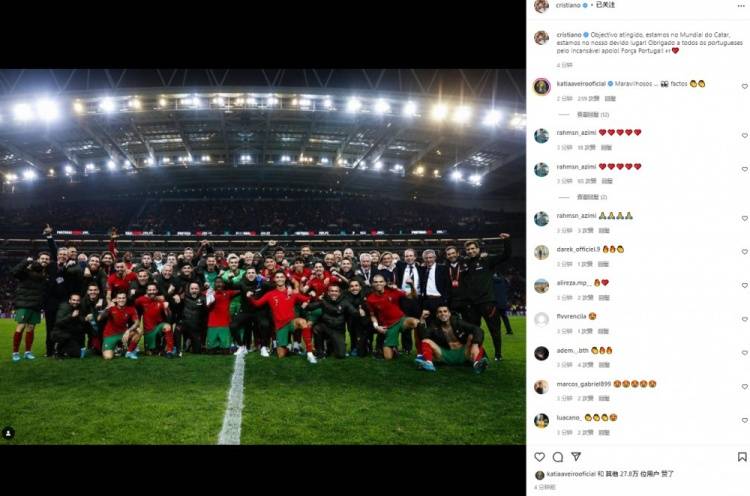This screenshot has width=750, height=496.
Task: Click the following status next to cristiano
Action: (605, 5)
